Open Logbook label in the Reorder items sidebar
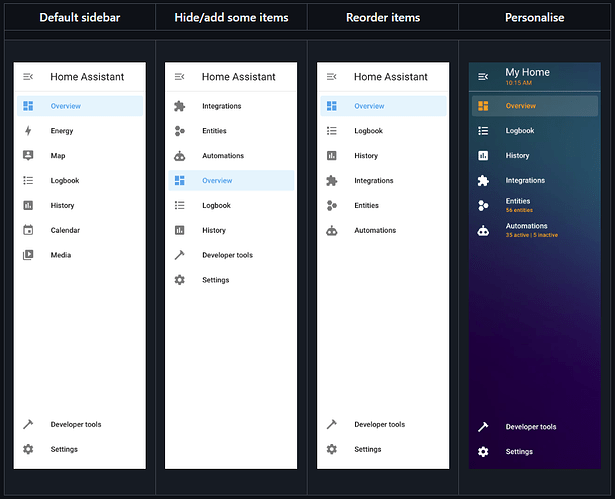The height and width of the screenshot is (499, 615). pos(368,131)
